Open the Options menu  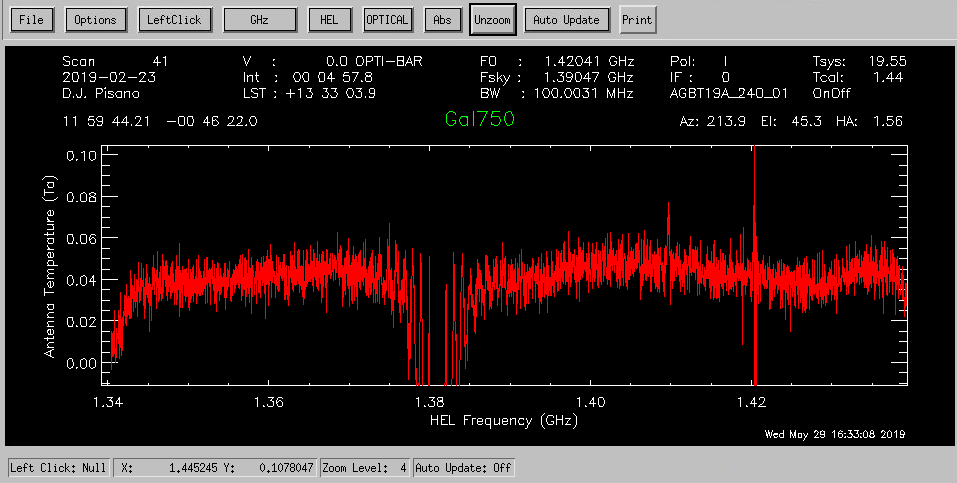pyautogui.click(x=96, y=20)
